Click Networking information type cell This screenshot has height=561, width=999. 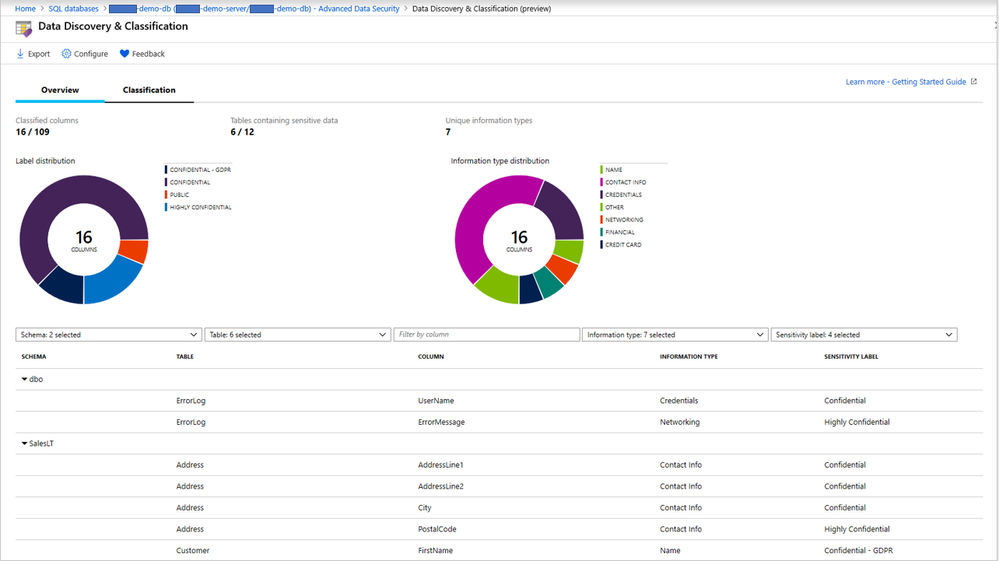[679, 422]
